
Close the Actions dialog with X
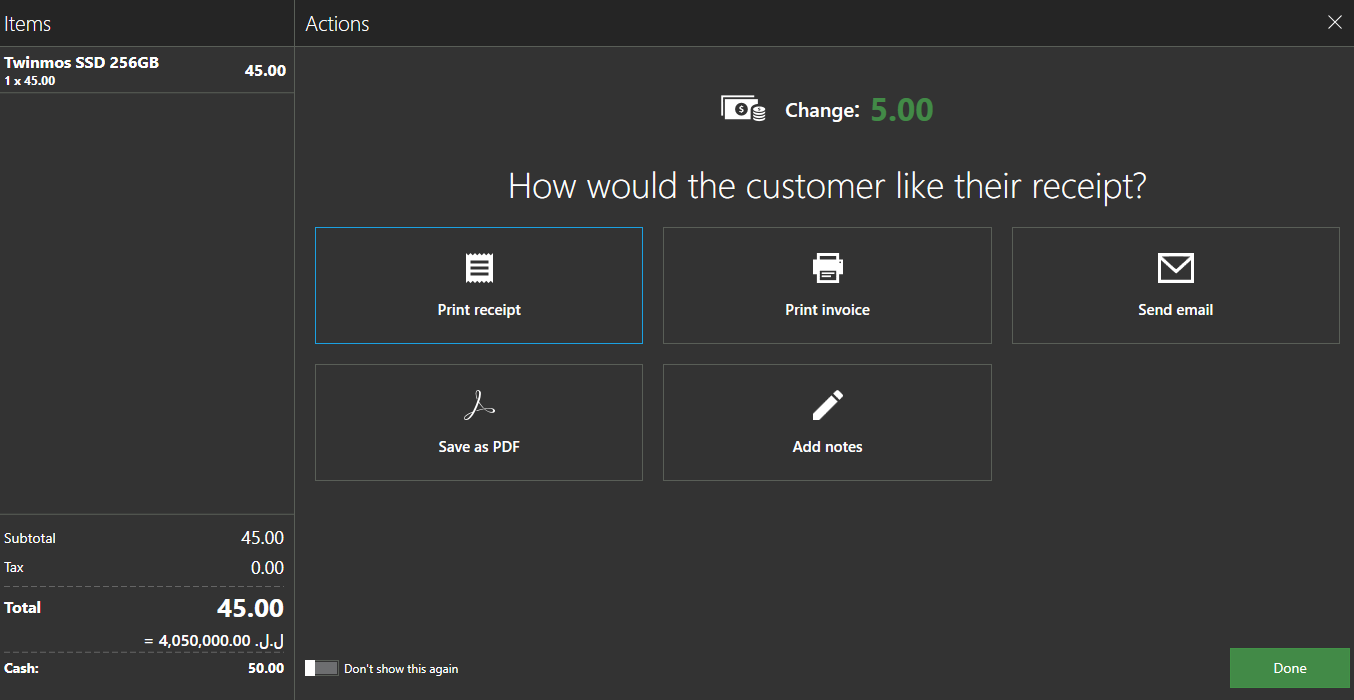point(1334,22)
